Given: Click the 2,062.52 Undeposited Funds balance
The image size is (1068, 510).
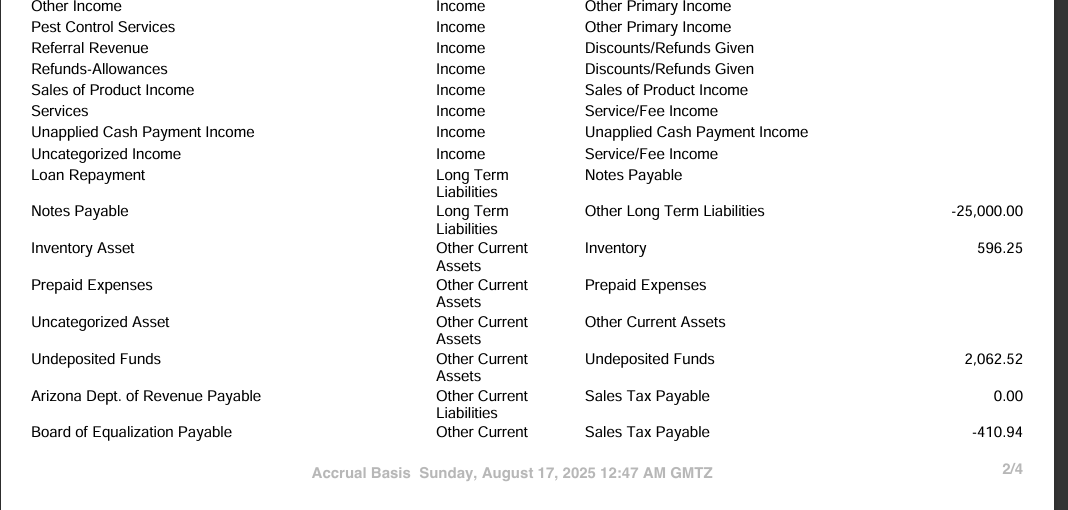Looking at the screenshot, I should point(993,359).
